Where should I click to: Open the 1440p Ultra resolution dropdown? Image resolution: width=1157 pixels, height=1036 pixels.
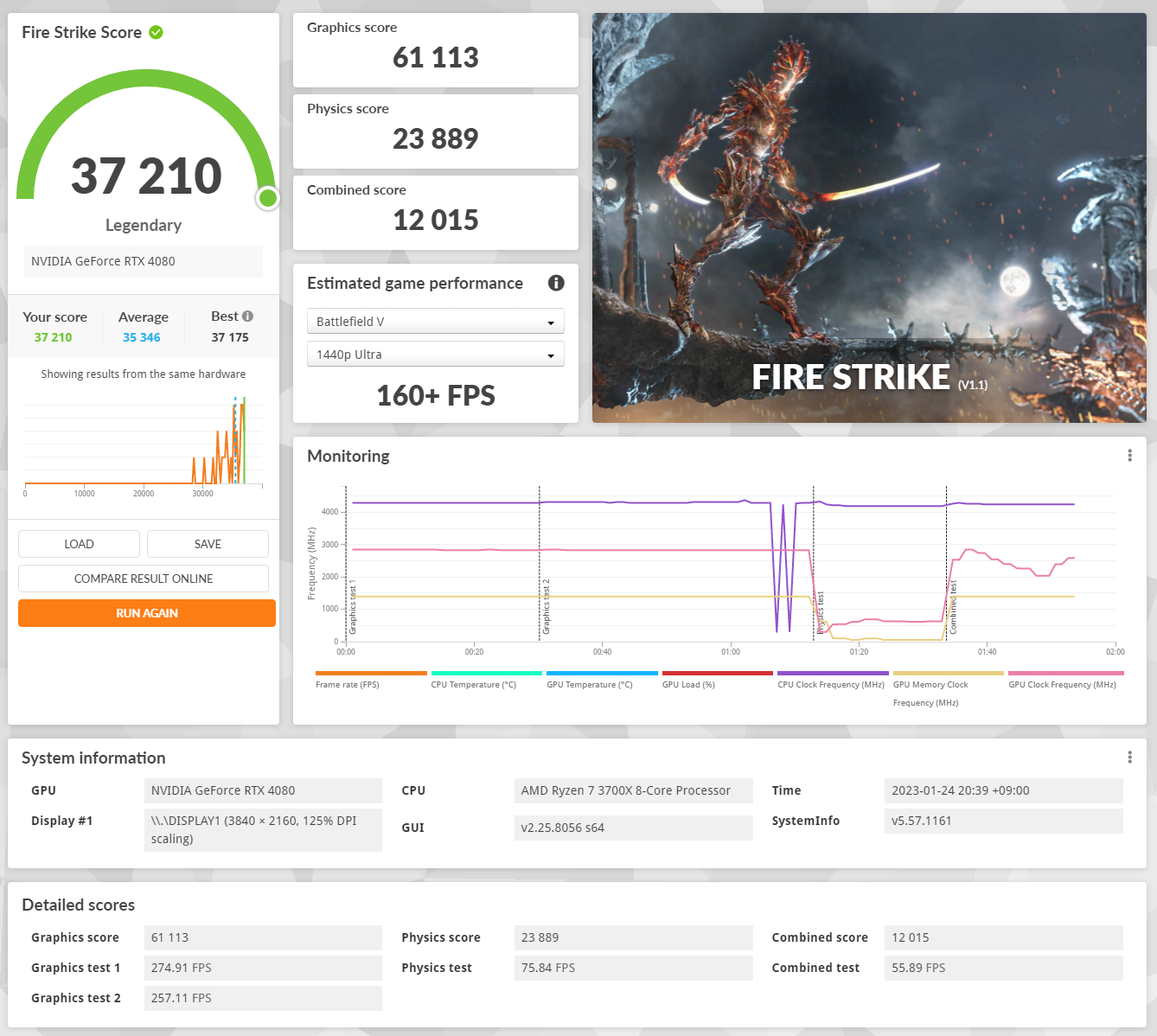click(436, 354)
